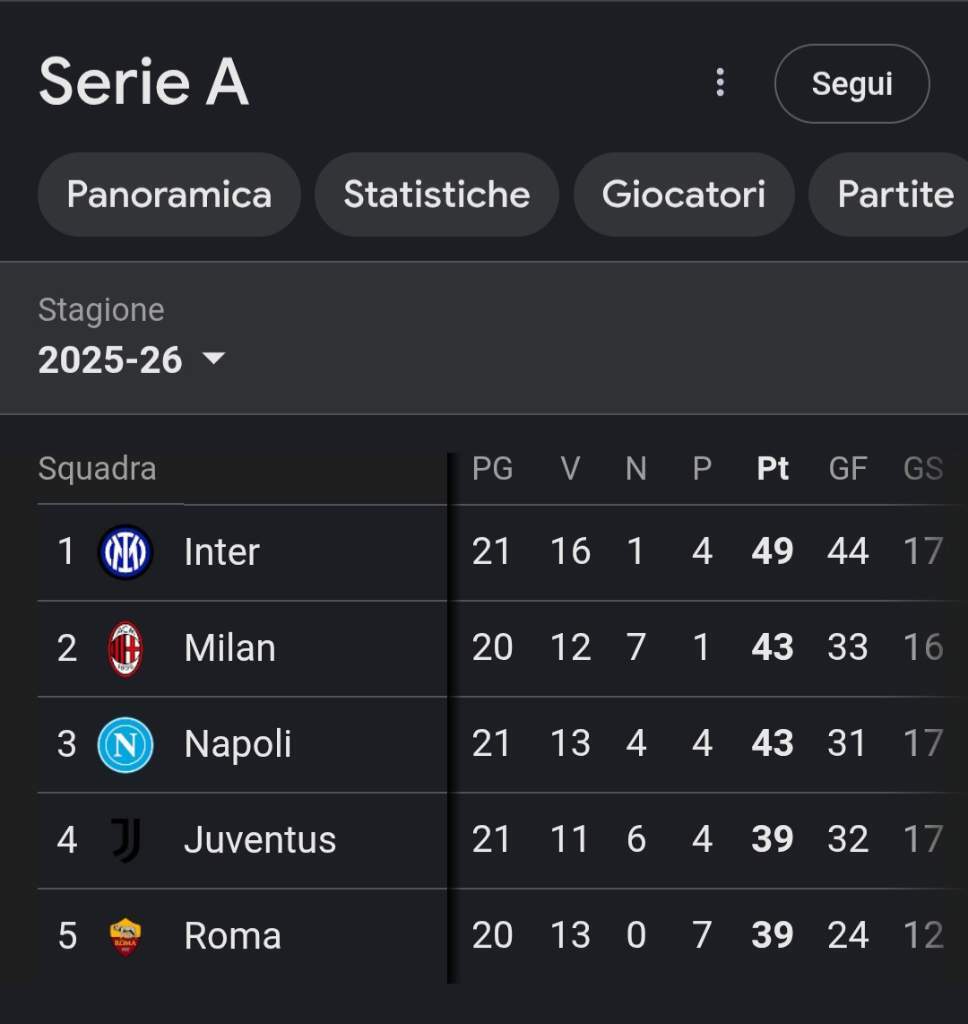Click the Juventus club logo
Image resolution: width=968 pixels, height=1024 pixels.
pyautogui.click(x=125, y=840)
